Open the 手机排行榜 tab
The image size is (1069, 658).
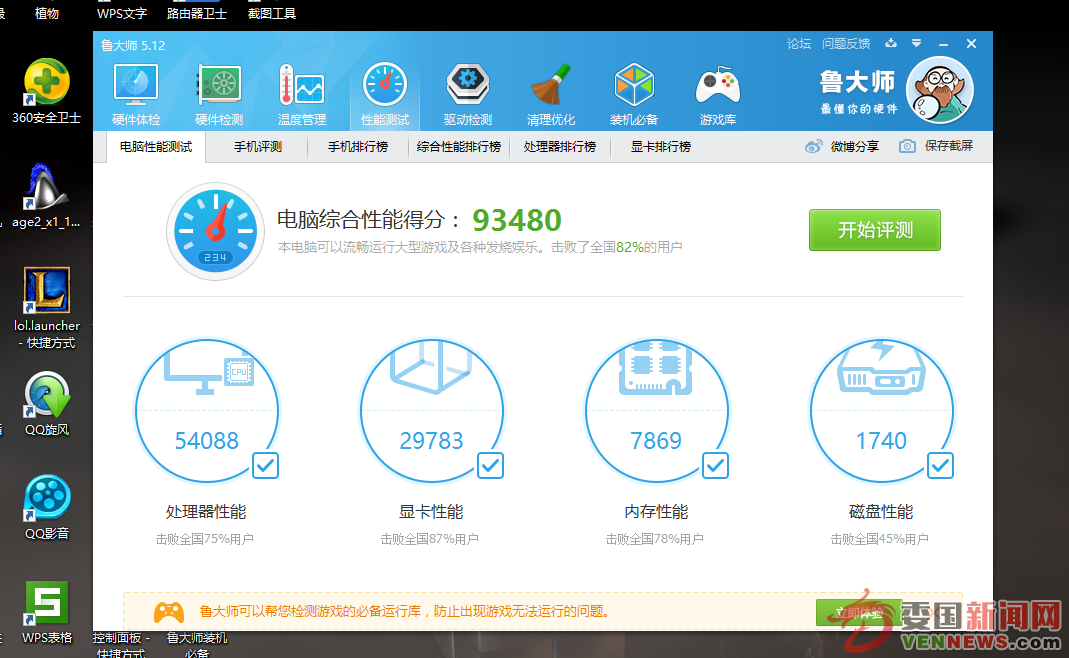pyautogui.click(x=358, y=147)
